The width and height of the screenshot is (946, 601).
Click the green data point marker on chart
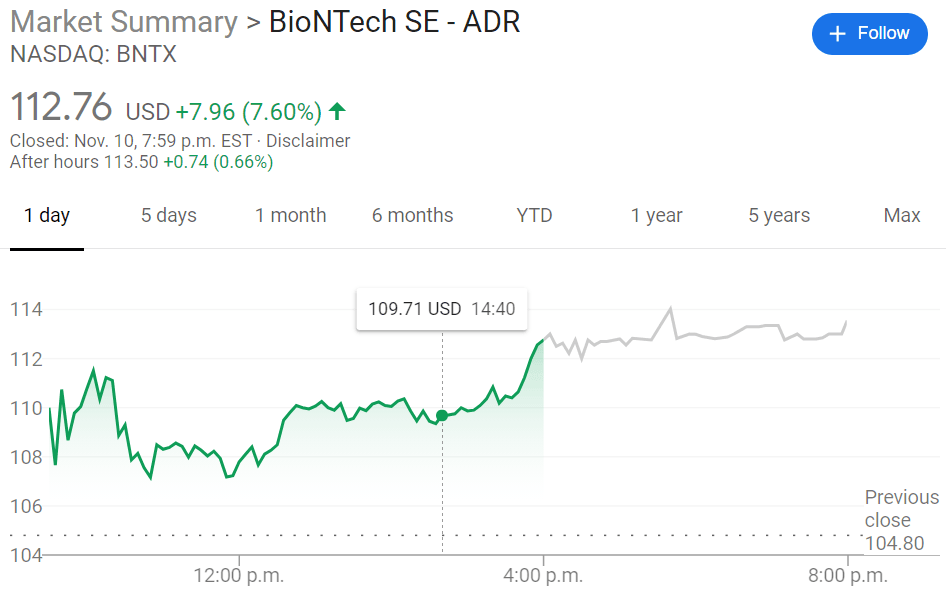click(x=441, y=414)
